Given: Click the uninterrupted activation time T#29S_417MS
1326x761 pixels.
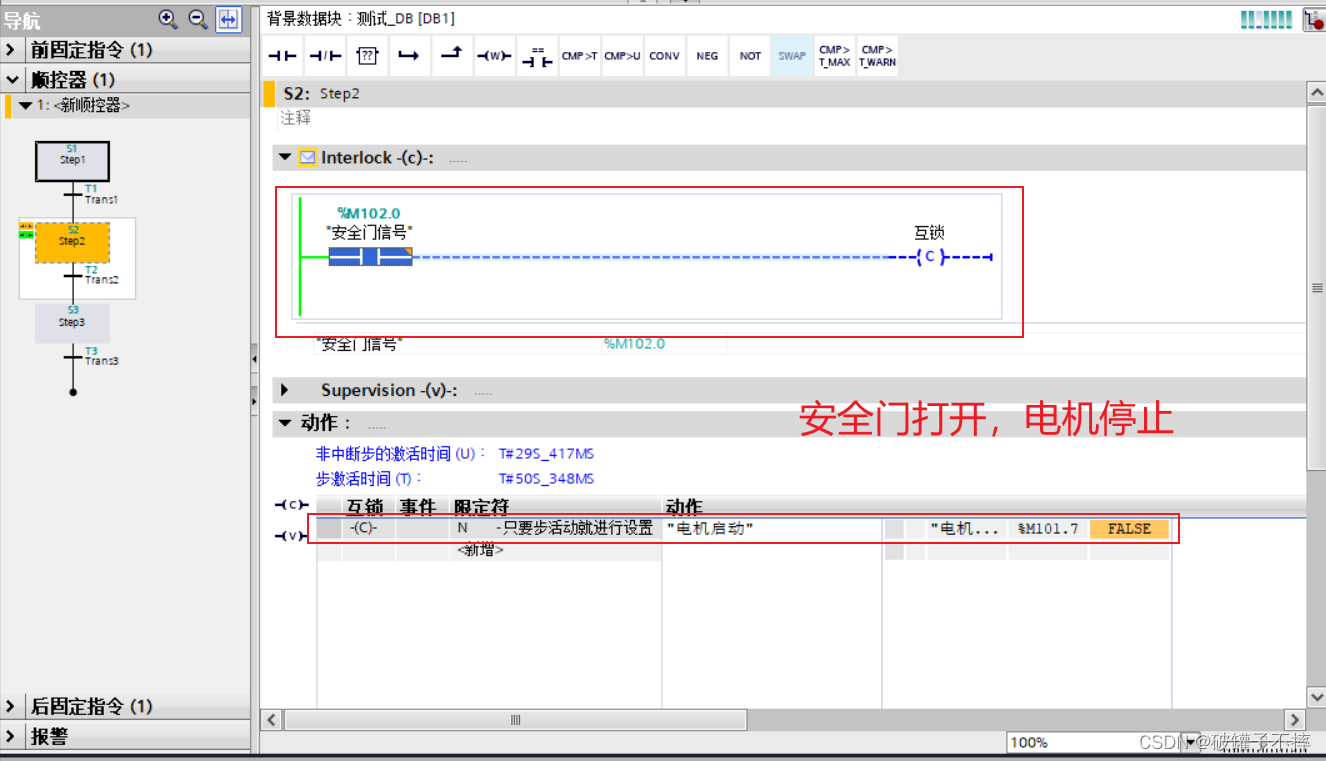Looking at the screenshot, I should [x=546, y=454].
